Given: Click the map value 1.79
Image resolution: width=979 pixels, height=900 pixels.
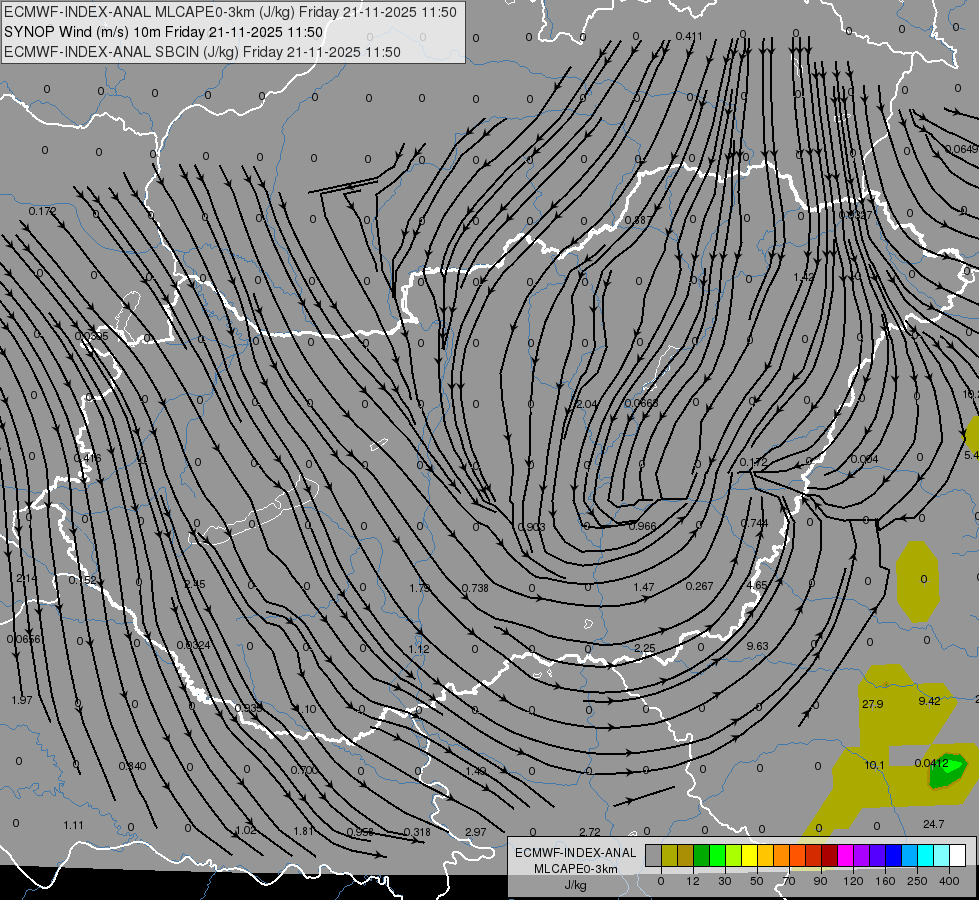Looking at the screenshot, I should 420,588.
